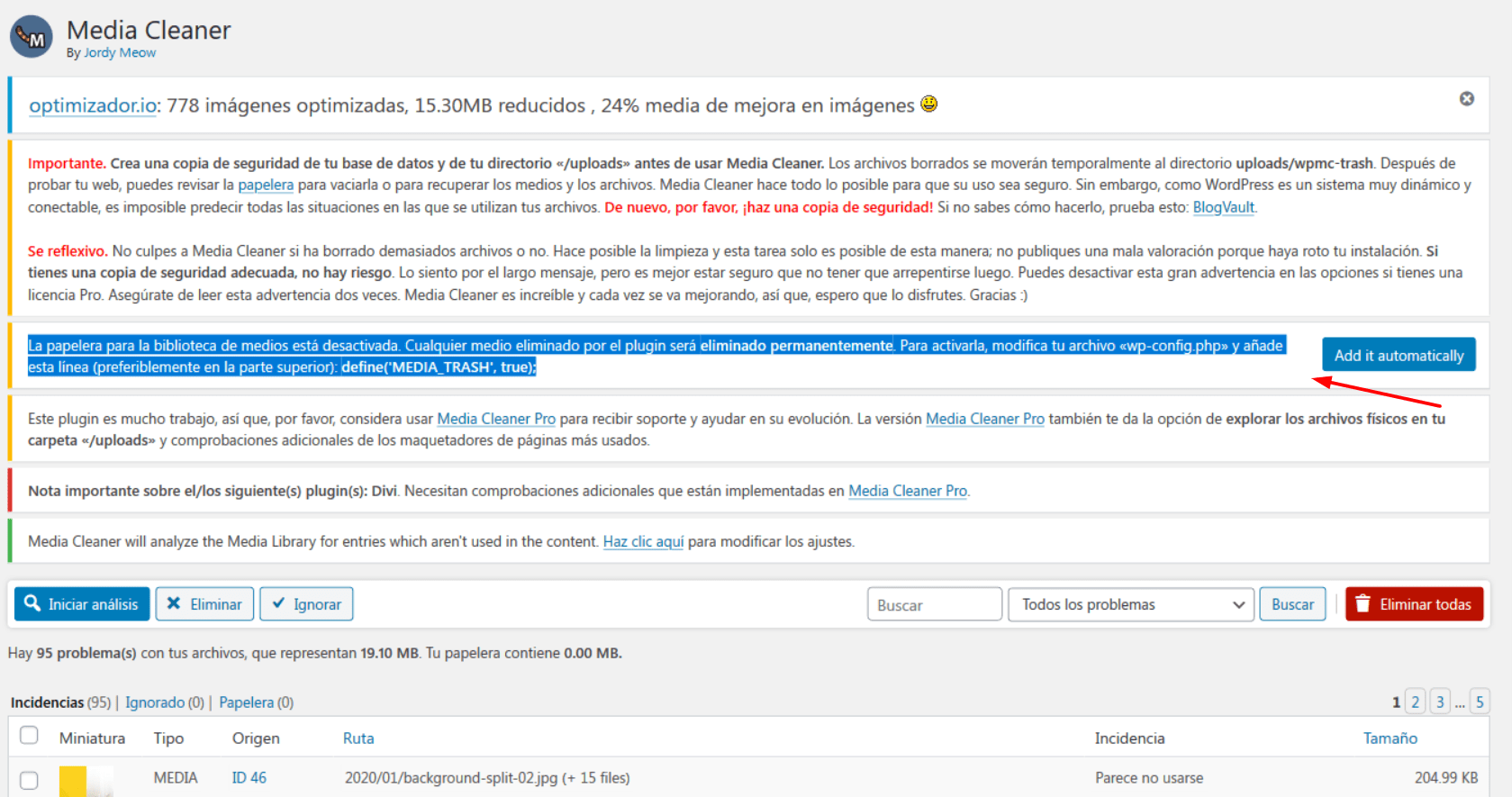Sort the table by Tamaño column
Screen dimensions: 1512x797
pos(1390,738)
